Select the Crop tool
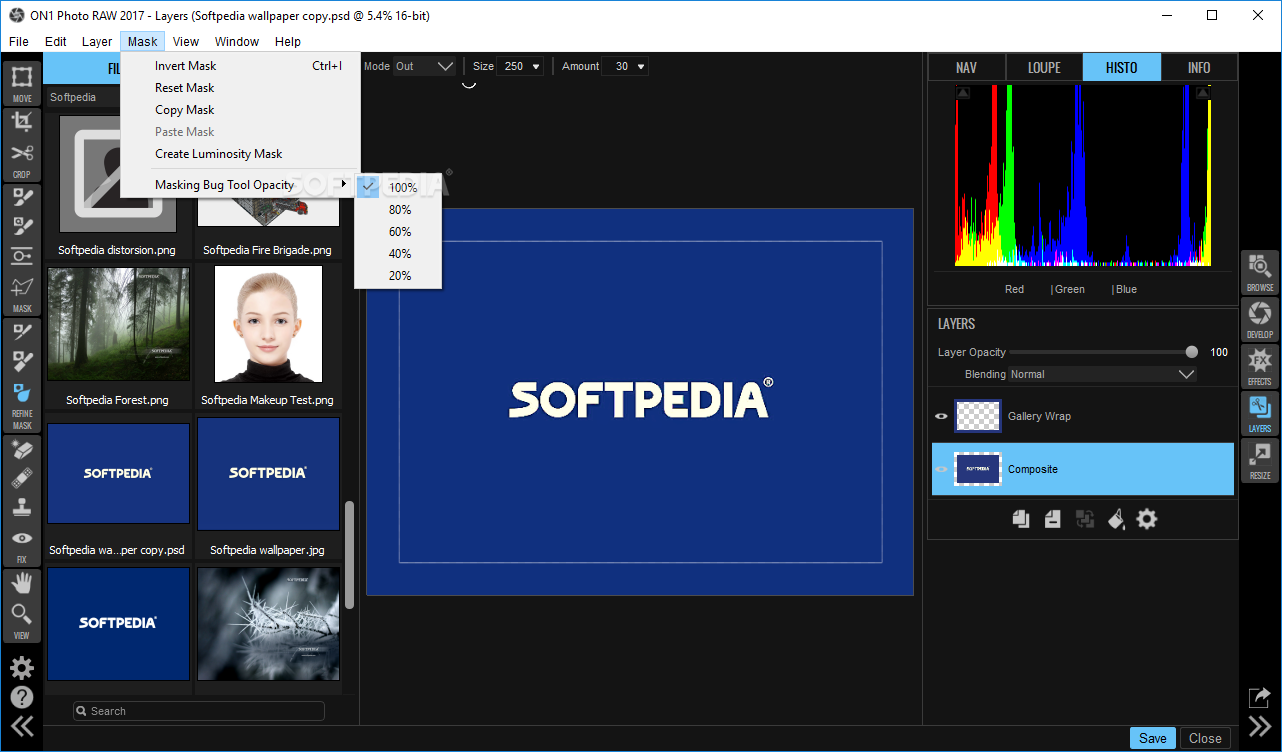This screenshot has height=752, width=1282. click(22, 121)
